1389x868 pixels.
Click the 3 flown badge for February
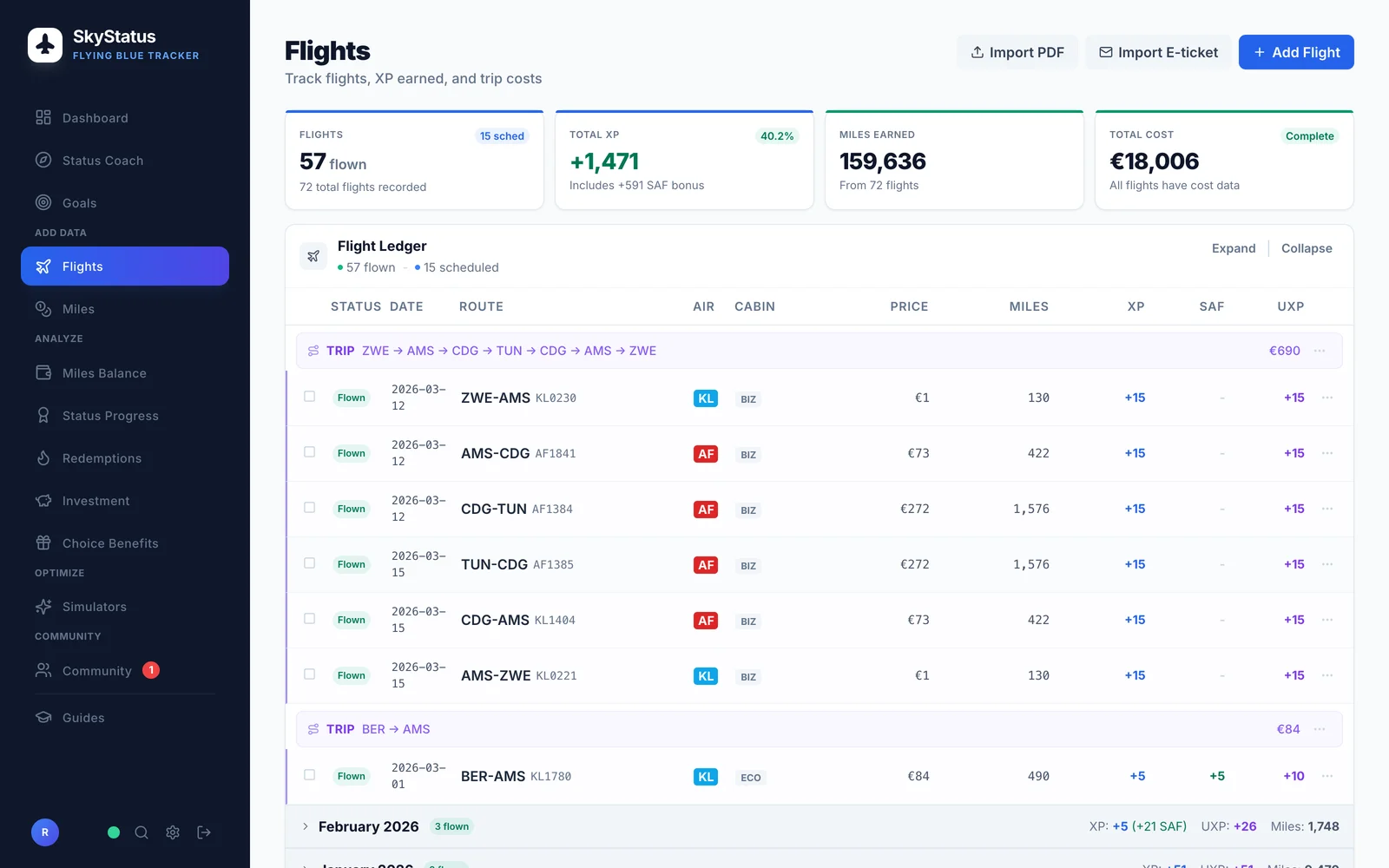(451, 826)
